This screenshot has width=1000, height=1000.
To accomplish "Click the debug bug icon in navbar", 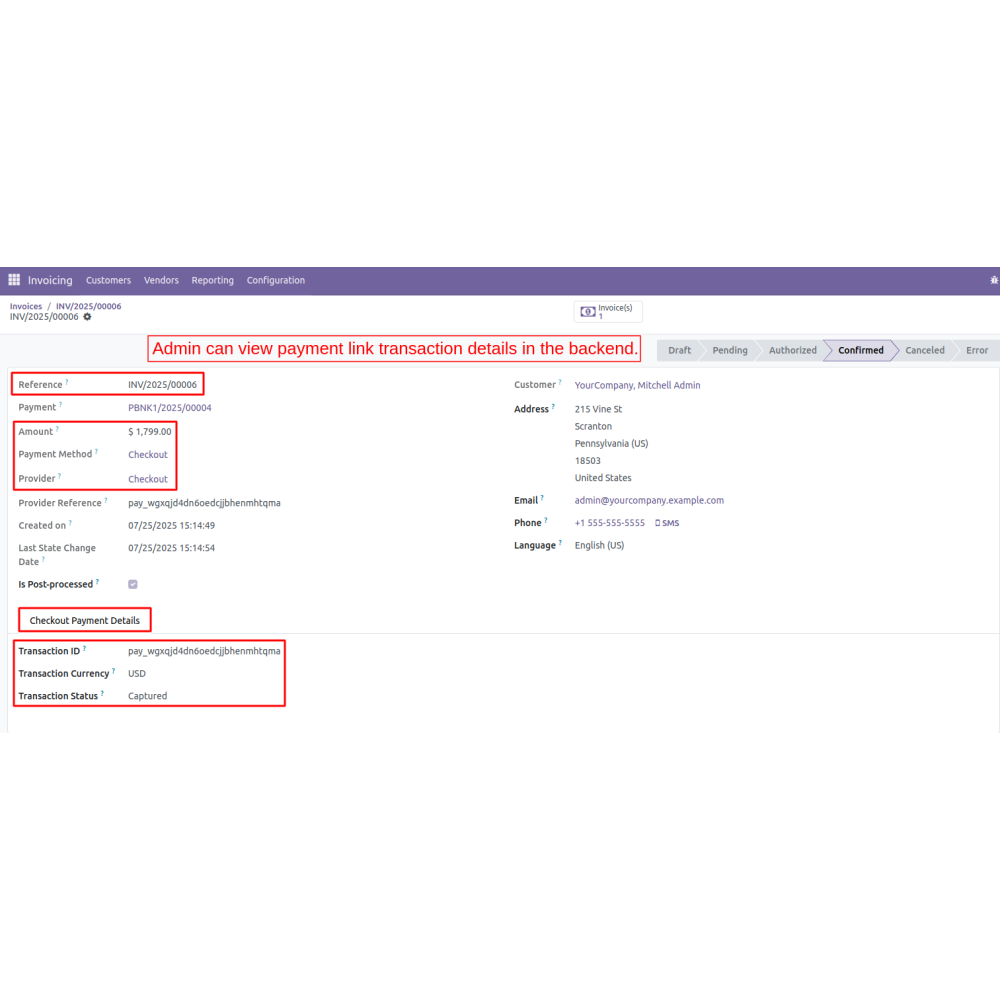I will point(993,280).
